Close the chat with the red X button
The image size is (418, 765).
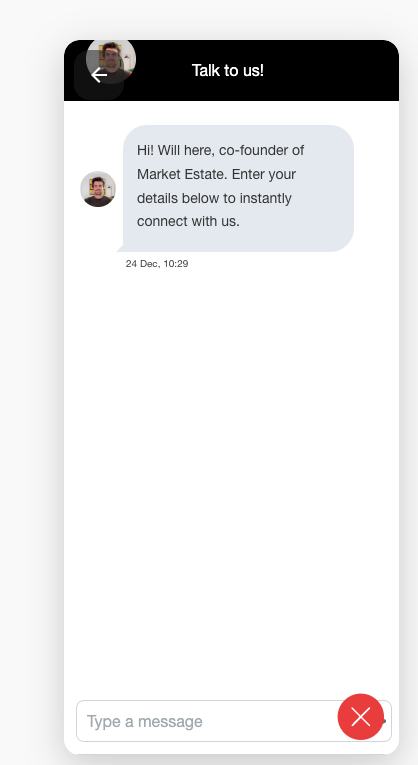point(361,717)
